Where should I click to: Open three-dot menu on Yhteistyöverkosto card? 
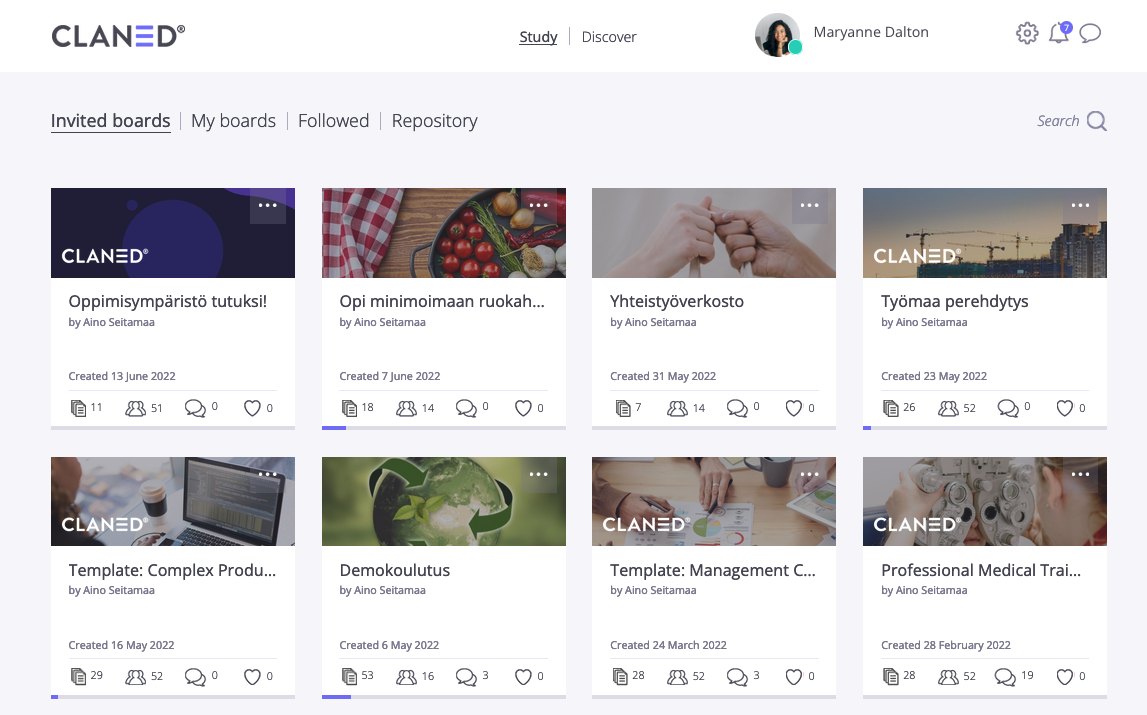(x=809, y=206)
